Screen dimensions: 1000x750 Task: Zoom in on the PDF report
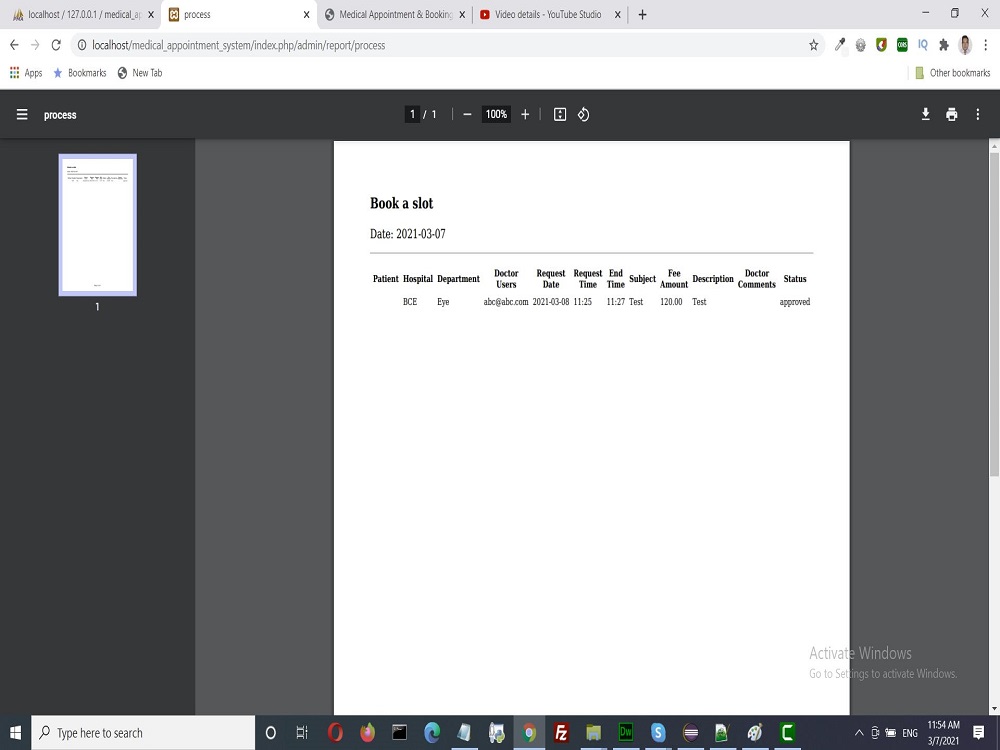(525, 114)
